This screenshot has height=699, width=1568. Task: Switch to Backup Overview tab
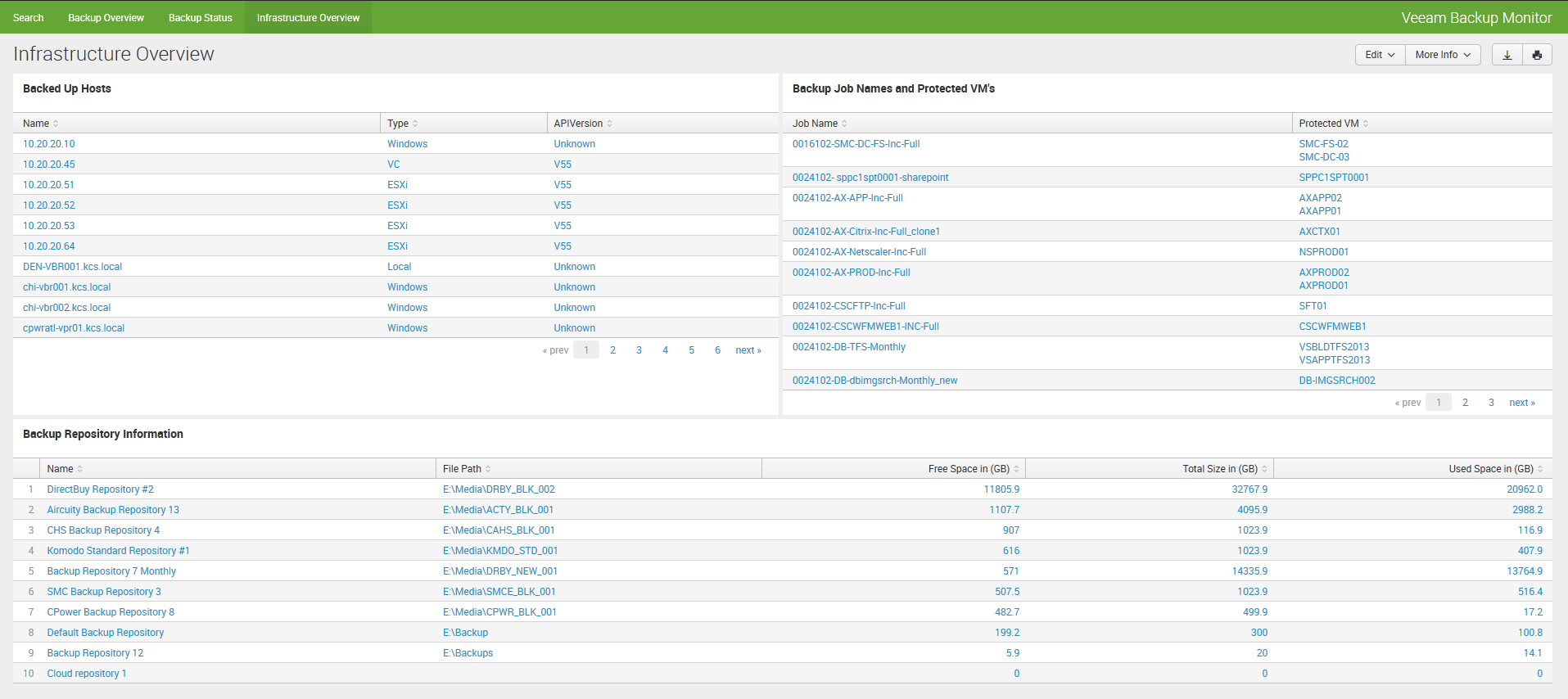(x=106, y=17)
